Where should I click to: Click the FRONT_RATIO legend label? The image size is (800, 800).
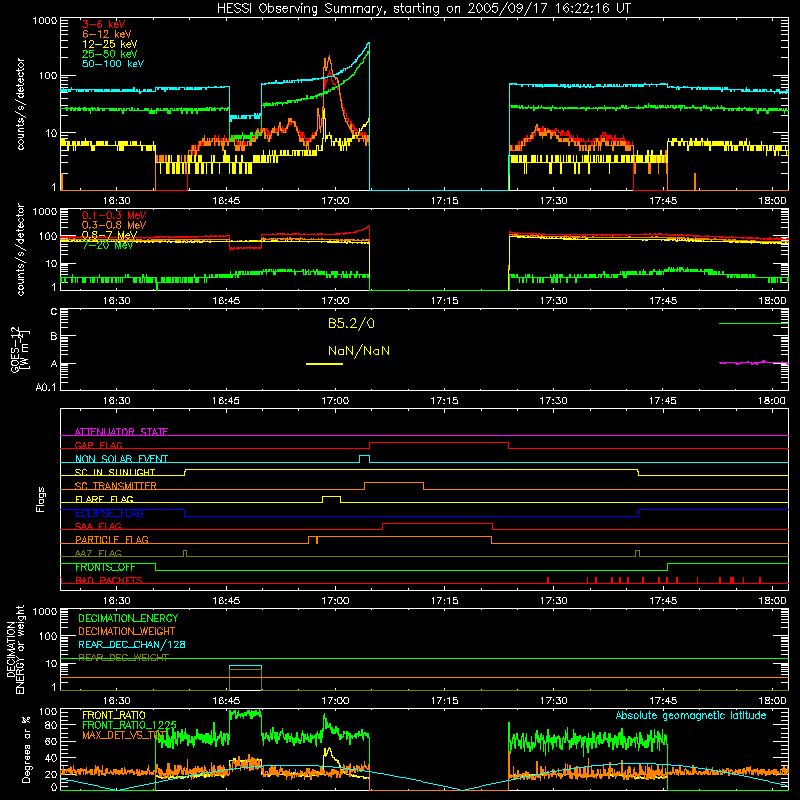click(x=114, y=715)
